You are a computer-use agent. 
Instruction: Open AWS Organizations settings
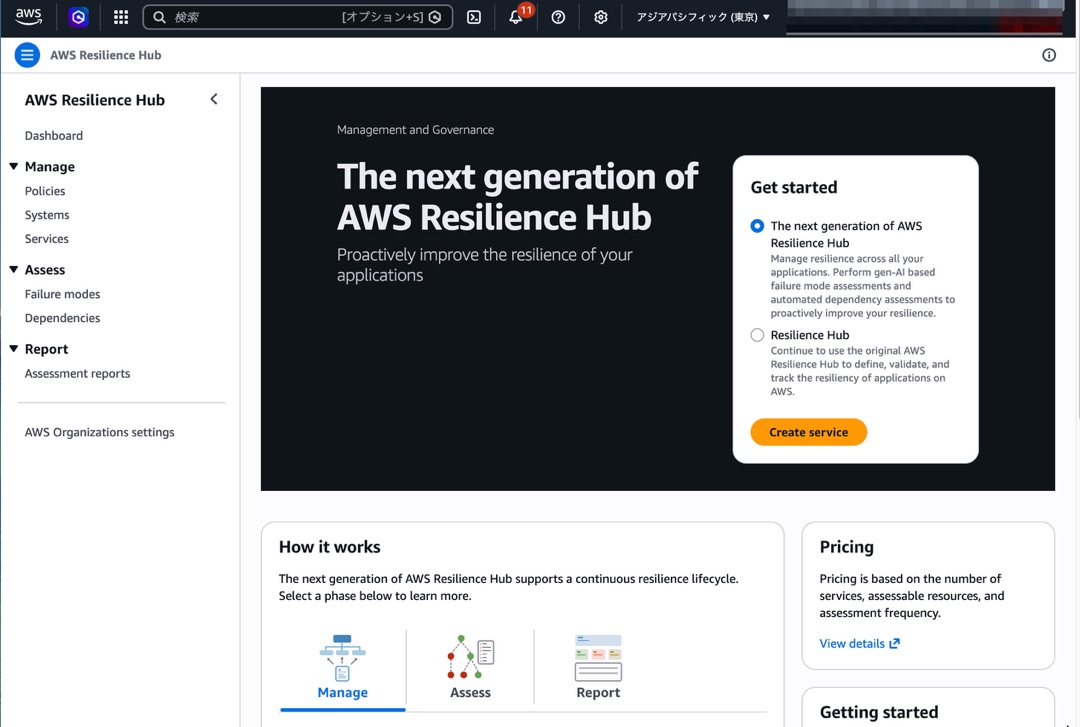pos(99,432)
